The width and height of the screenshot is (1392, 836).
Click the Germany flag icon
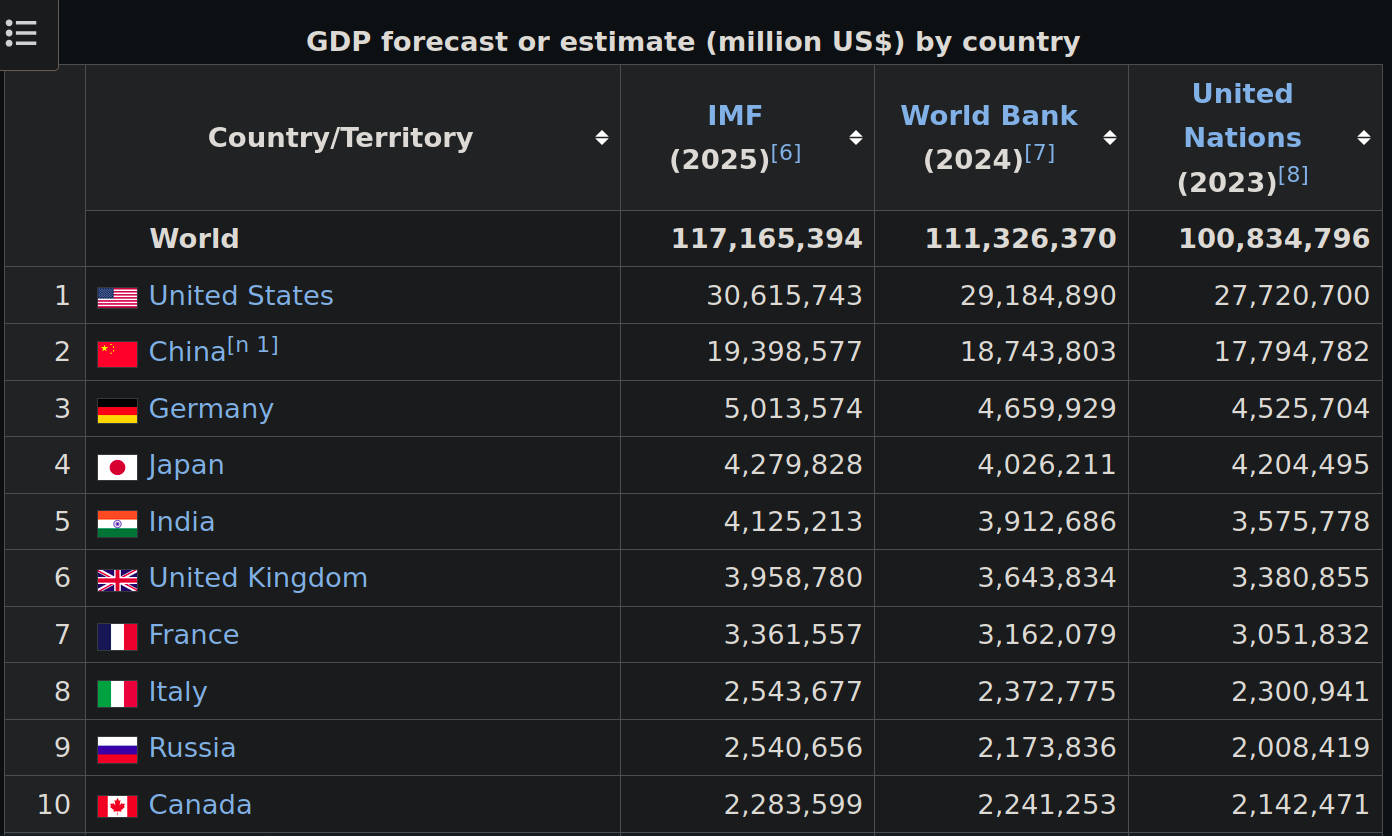click(x=117, y=410)
